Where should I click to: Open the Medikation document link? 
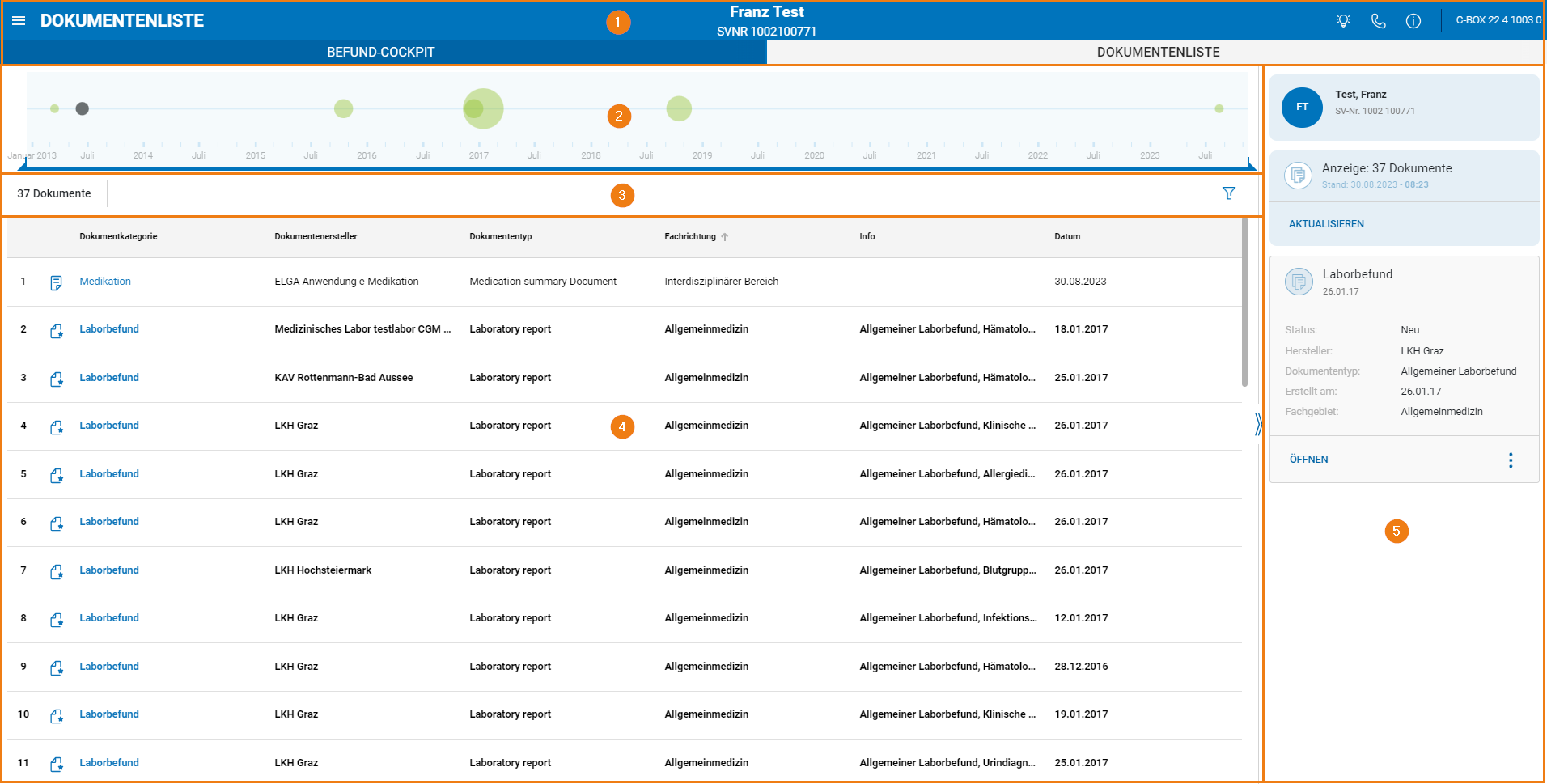click(x=105, y=282)
